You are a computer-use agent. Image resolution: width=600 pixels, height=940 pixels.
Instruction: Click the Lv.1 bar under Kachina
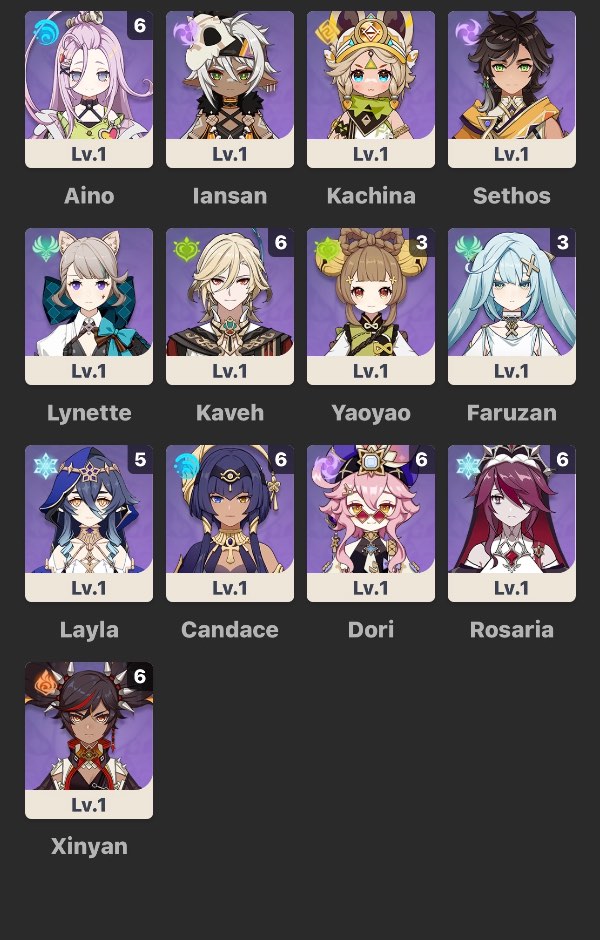pos(370,153)
